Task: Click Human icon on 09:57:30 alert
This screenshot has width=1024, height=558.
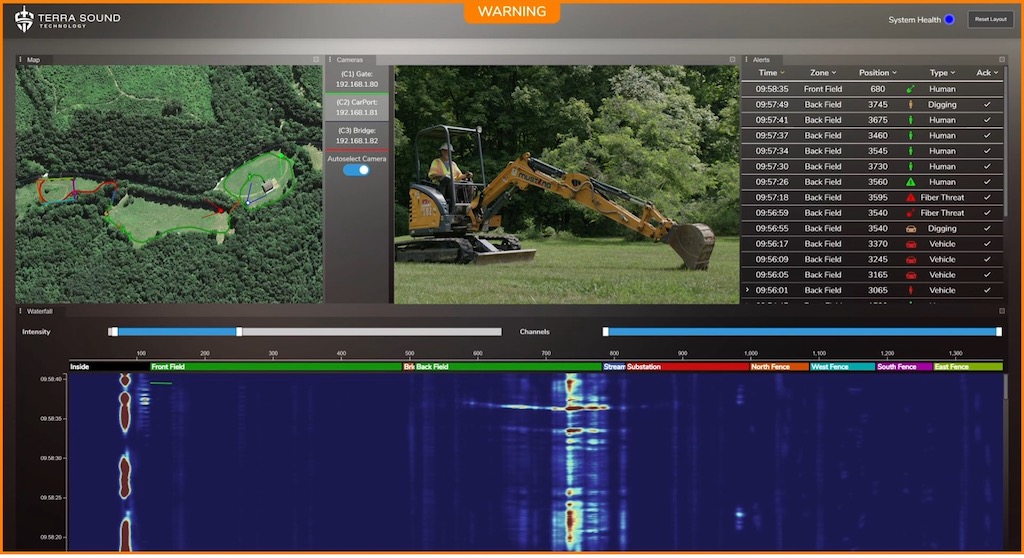Action: [x=910, y=167]
